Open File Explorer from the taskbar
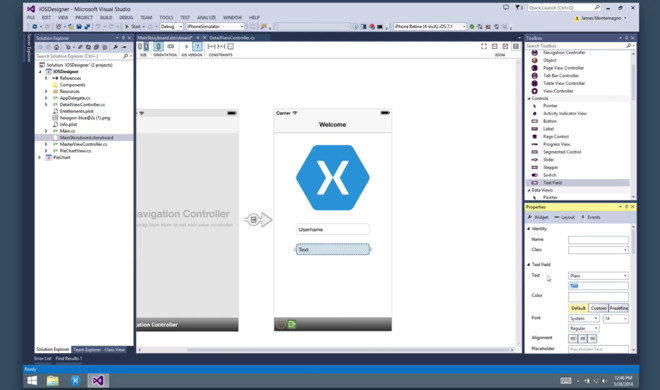 (x=53, y=380)
